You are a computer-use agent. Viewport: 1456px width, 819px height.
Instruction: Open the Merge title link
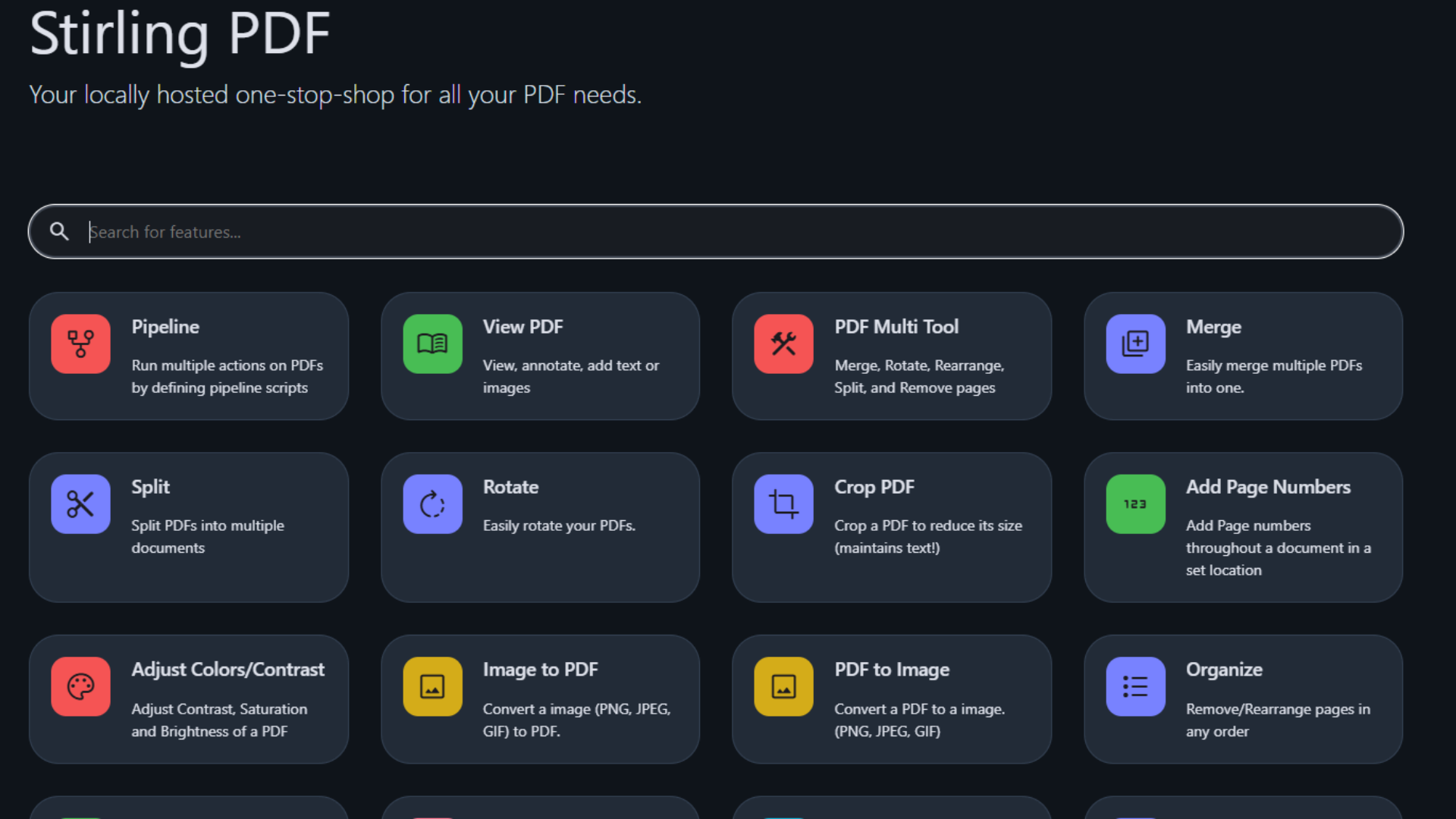[x=1213, y=327]
